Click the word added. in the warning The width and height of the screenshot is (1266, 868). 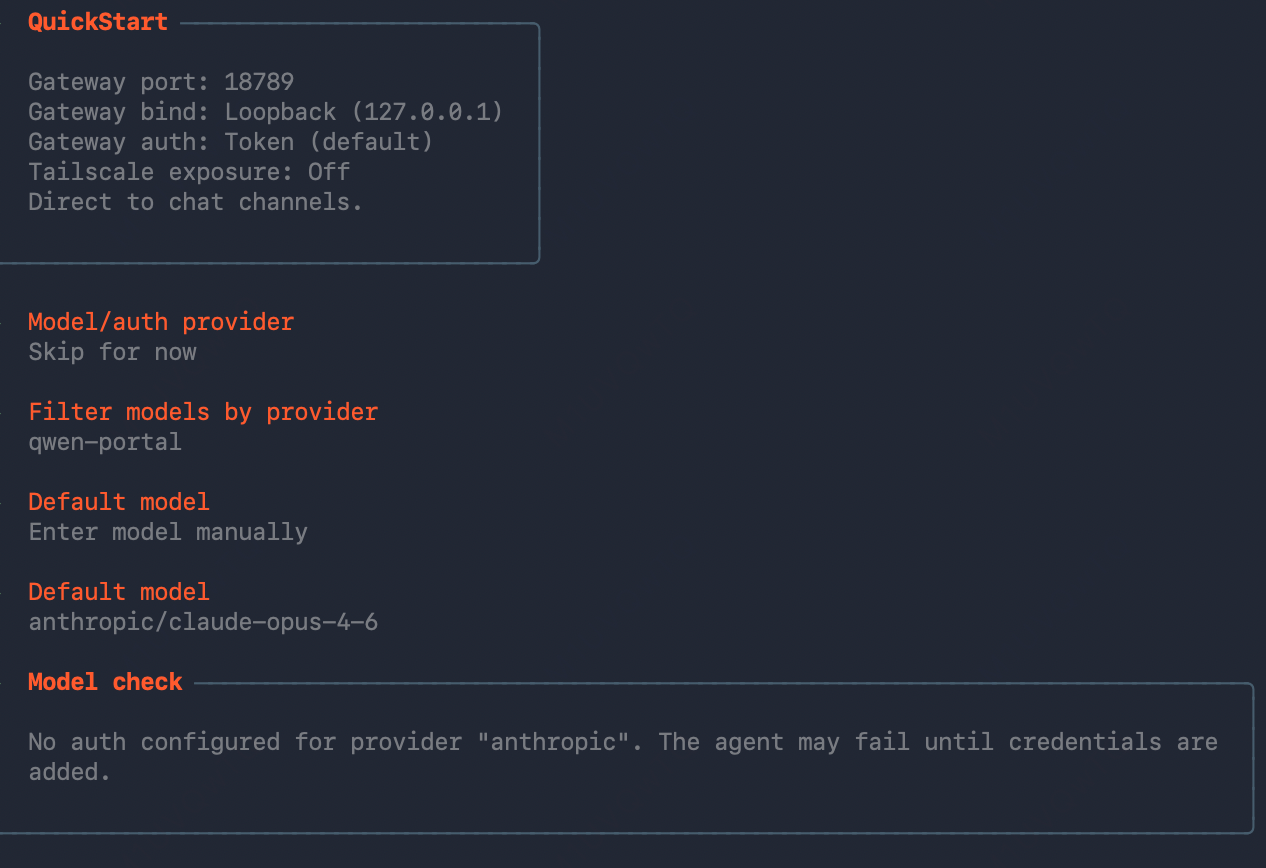coord(69,772)
